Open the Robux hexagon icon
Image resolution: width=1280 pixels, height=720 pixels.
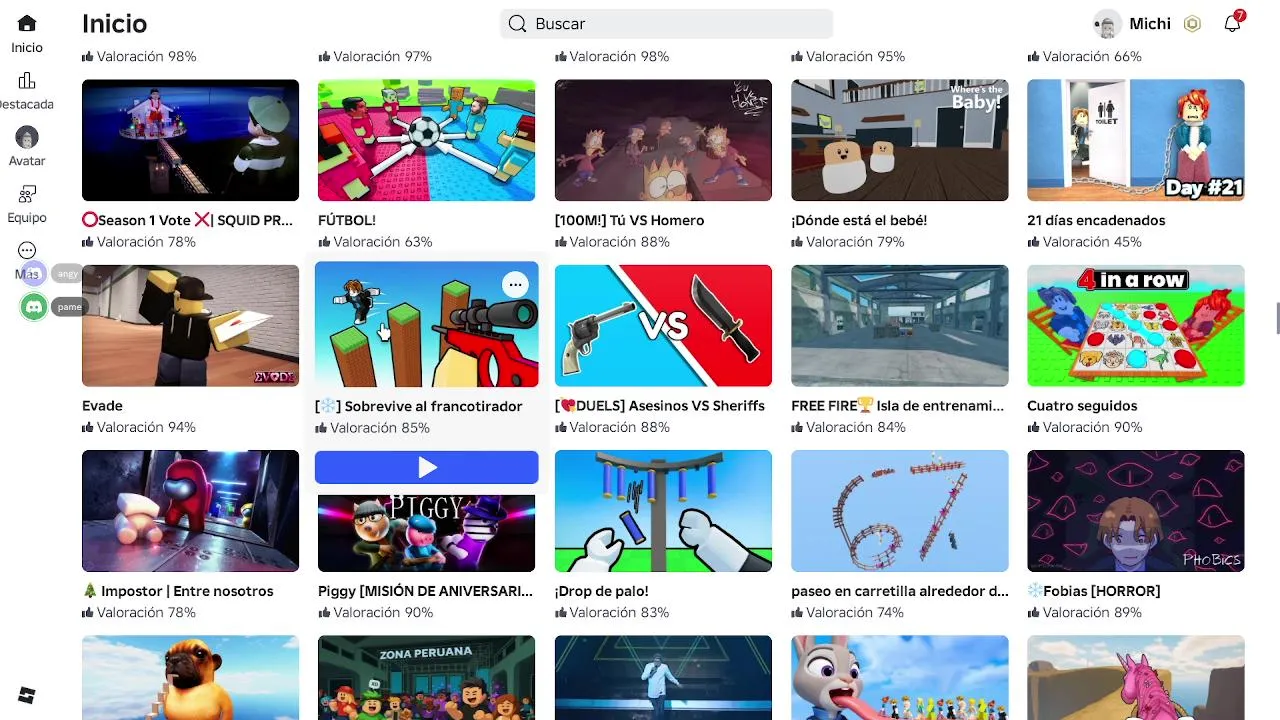tap(1192, 24)
